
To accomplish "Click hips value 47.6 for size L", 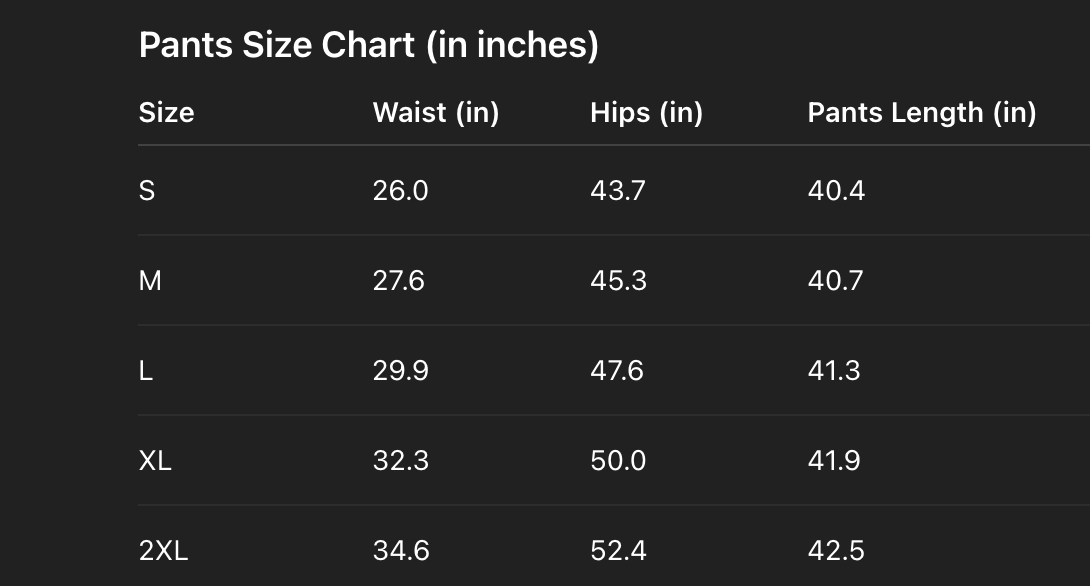I will (617, 371).
